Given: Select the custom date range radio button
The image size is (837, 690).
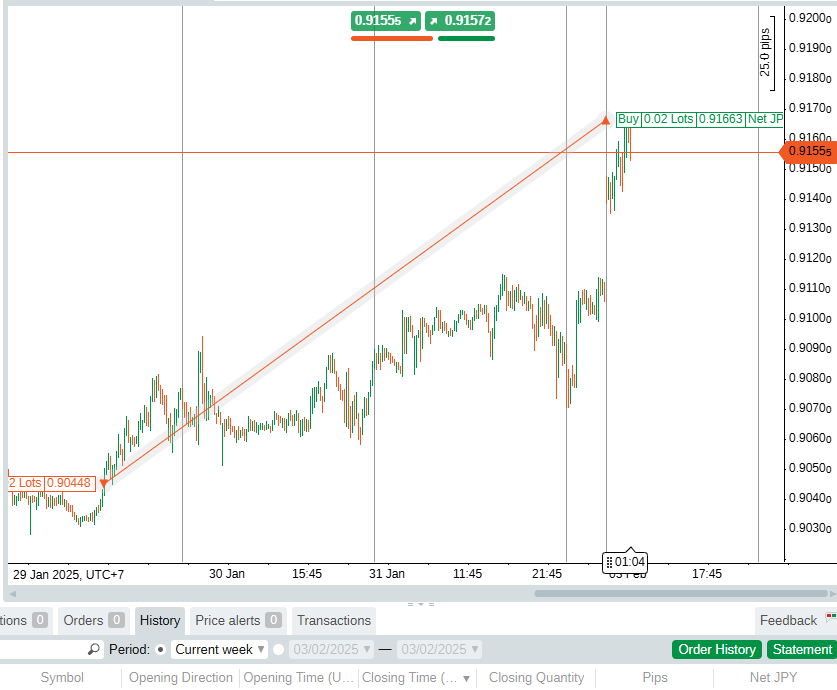Looking at the screenshot, I should (x=278, y=649).
